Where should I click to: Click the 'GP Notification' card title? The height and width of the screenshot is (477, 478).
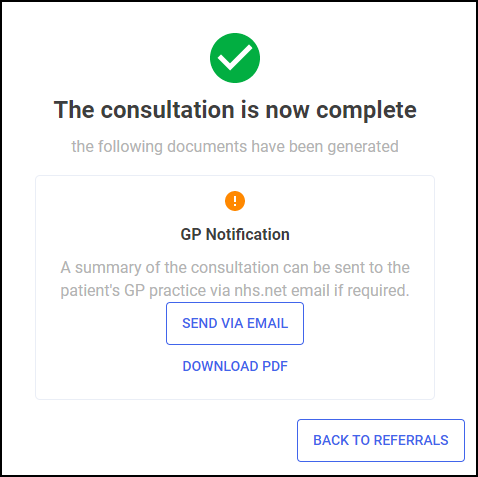click(235, 234)
